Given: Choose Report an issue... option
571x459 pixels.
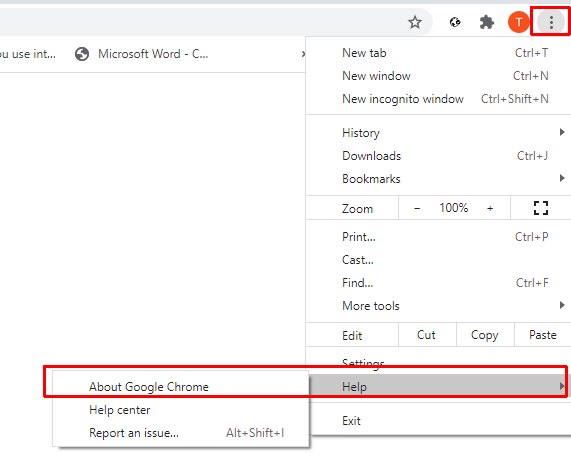Looking at the screenshot, I should point(181,433).
